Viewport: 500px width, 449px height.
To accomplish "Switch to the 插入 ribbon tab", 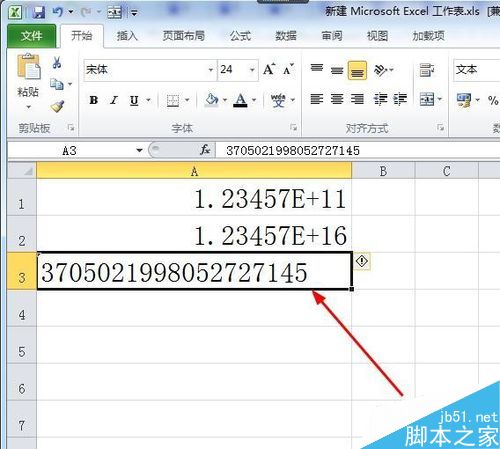I will tap(127, 35).
